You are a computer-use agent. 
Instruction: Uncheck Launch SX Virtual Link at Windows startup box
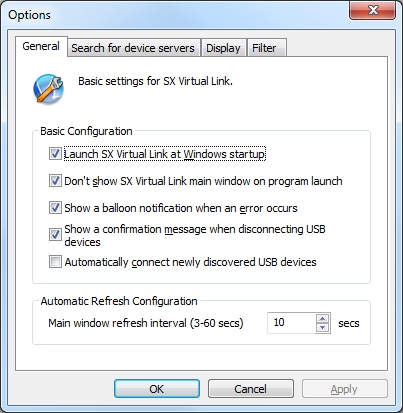(x=55, y=154)
